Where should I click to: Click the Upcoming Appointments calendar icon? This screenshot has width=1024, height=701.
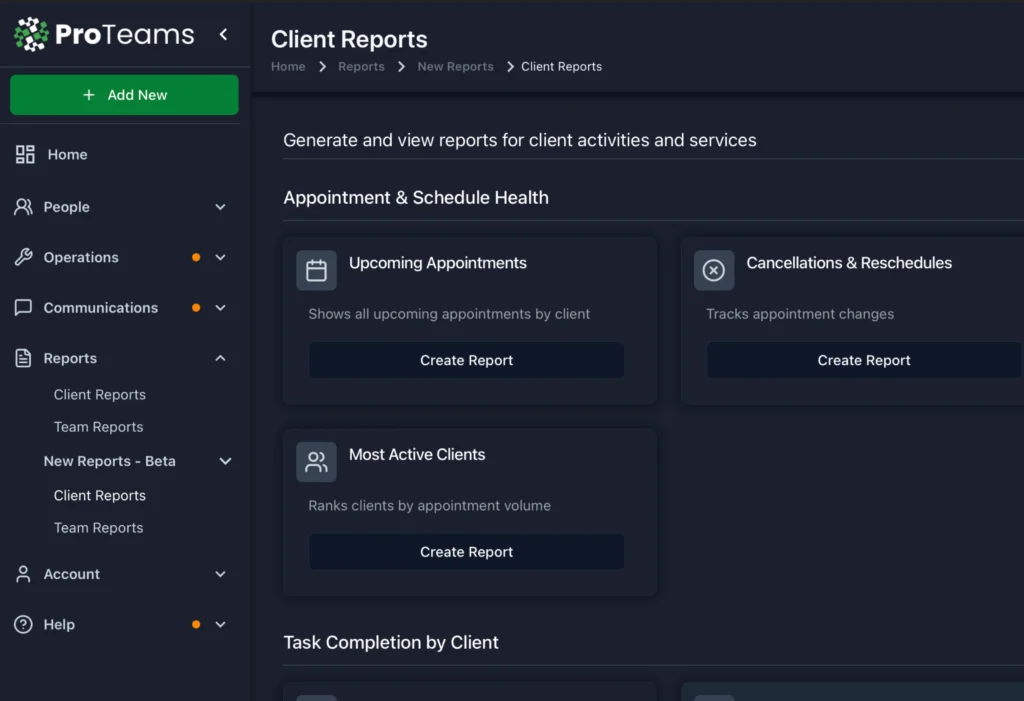(x=316, y=270)
